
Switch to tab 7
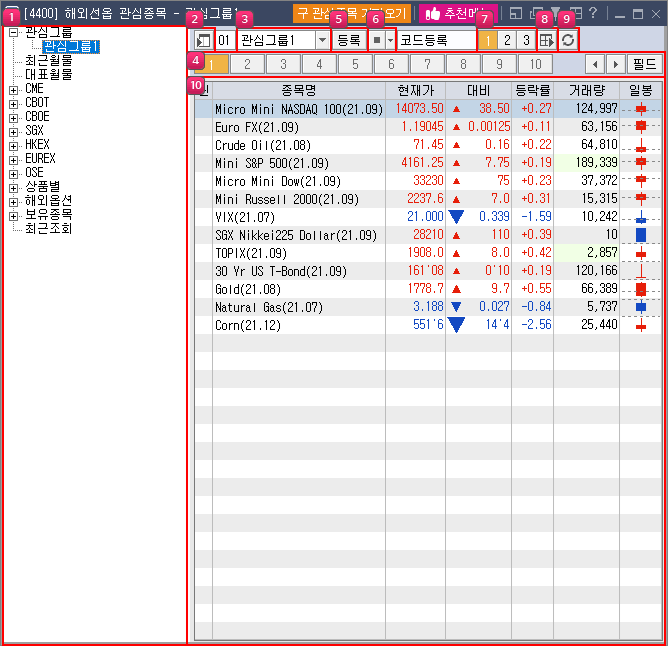click(427, 64)
